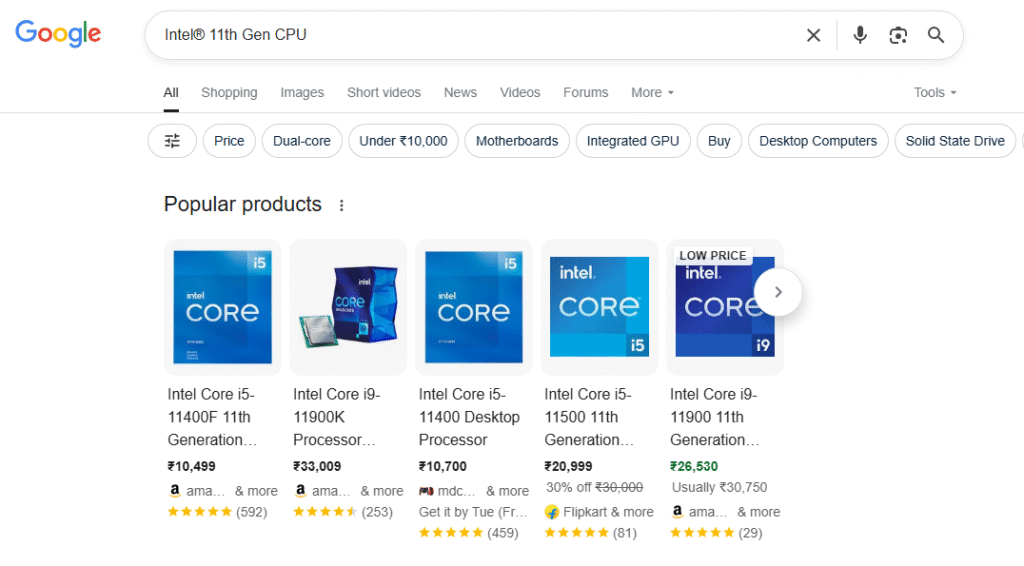Open the Tools dropdown
This screenshot has width=1024, height=566.
(x=934, y=93)
